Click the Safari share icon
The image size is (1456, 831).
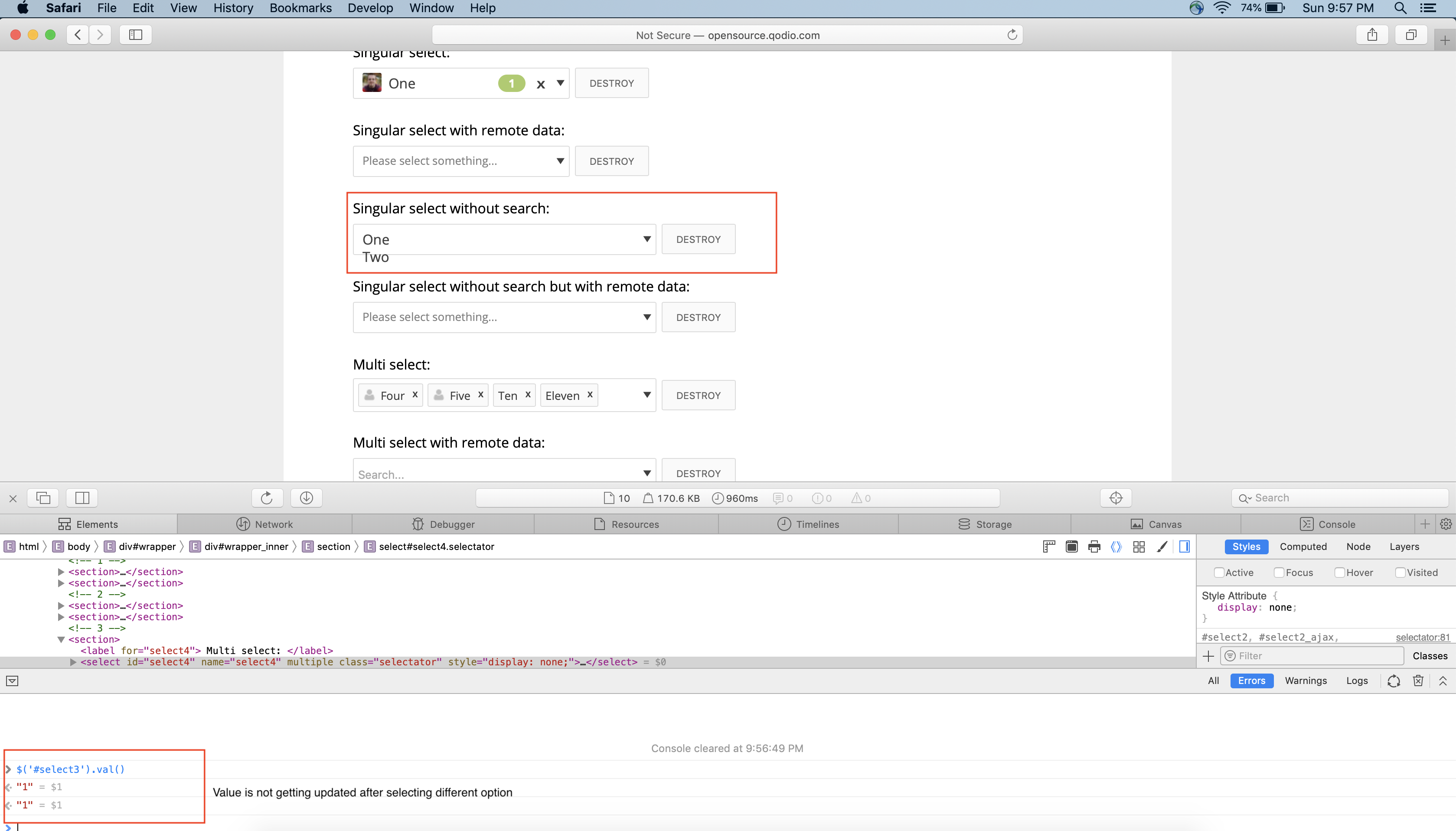(1371, 35)
